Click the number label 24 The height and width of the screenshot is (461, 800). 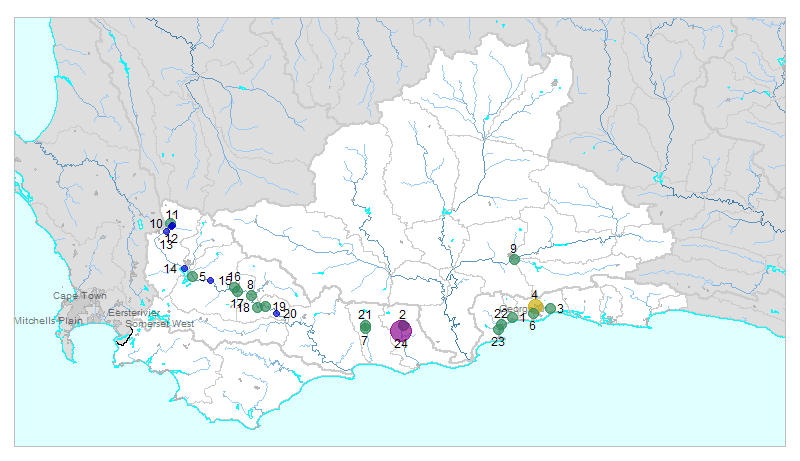coord(401,344)
